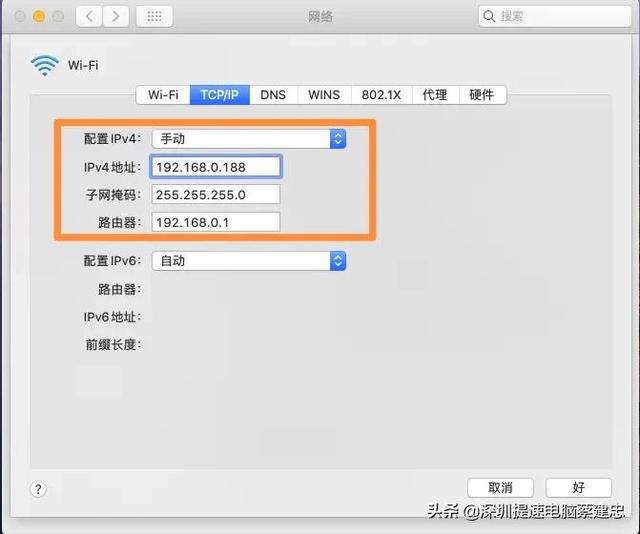640x534 pixels.
Task: Switch to the 802.1X tab
Action: 381,95
